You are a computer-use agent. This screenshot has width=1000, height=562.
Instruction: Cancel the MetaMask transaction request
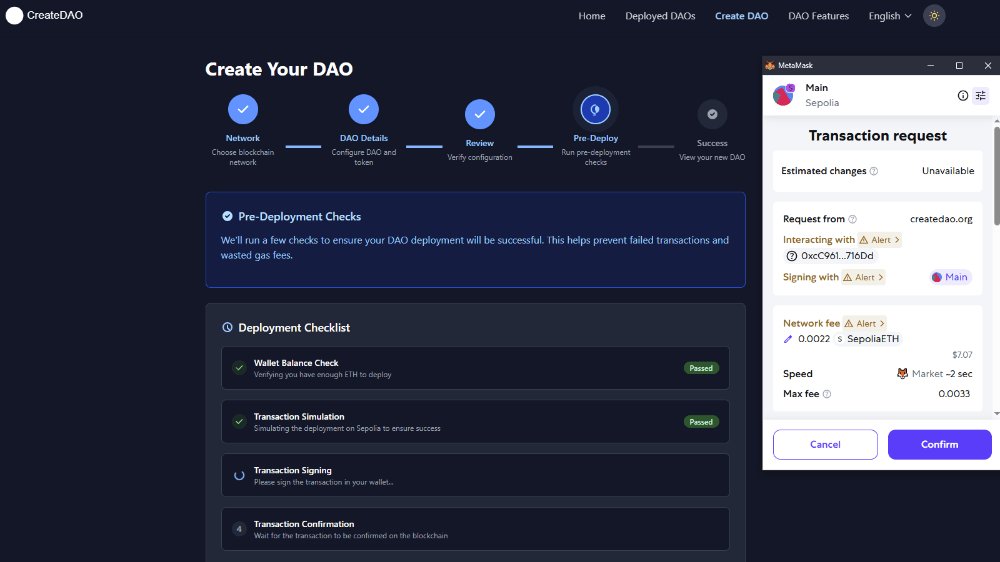point(825,445)
